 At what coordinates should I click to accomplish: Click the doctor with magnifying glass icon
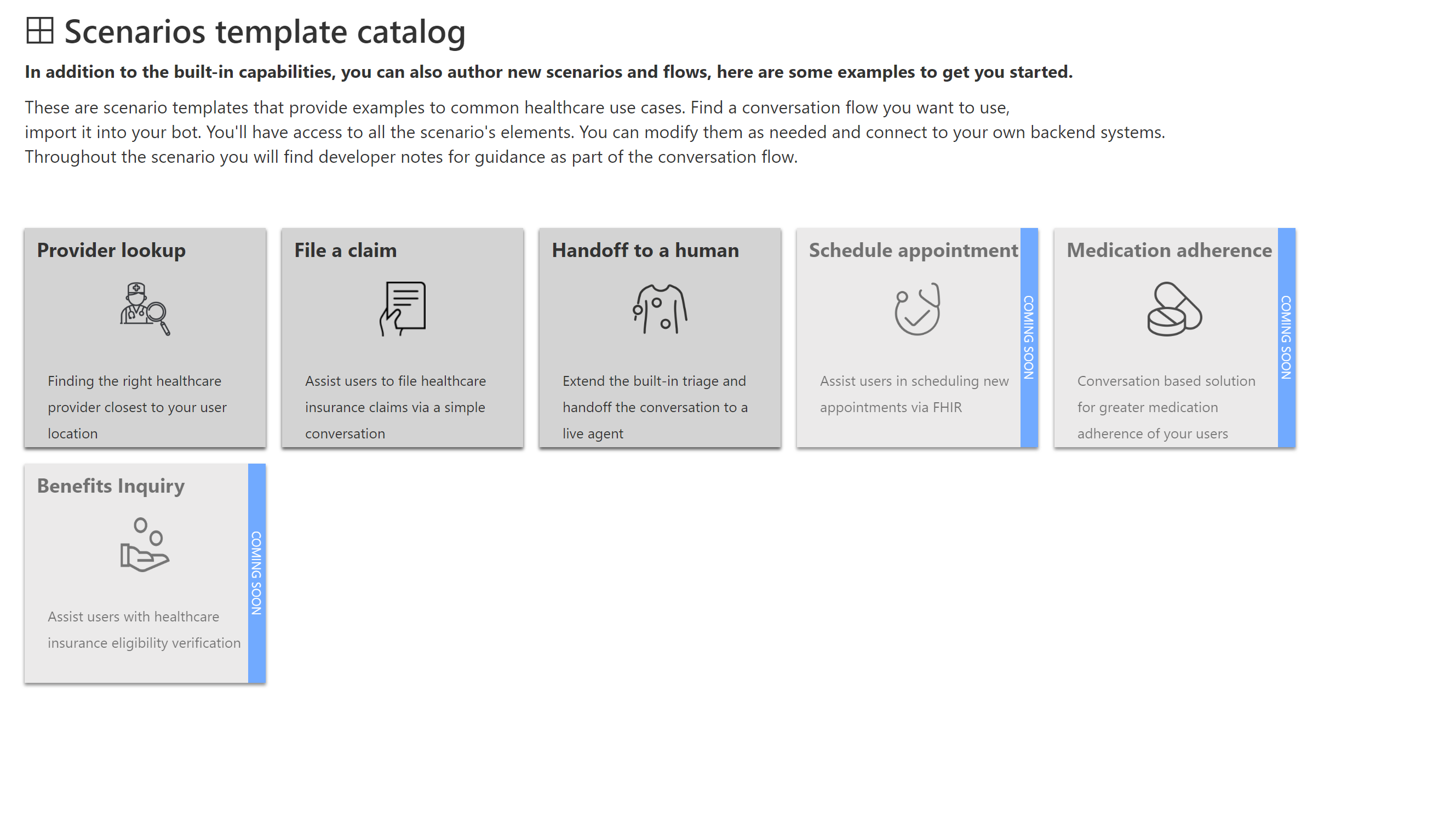click(x=145, y=309)
